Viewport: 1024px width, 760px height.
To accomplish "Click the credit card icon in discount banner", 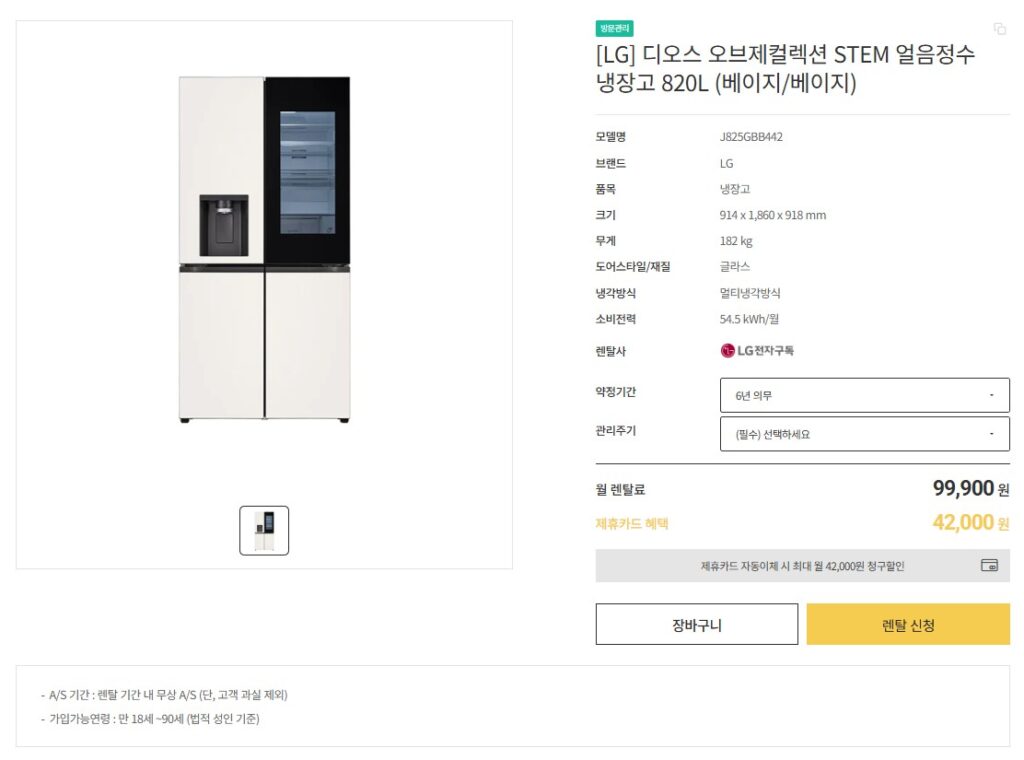I will (989, 565).
